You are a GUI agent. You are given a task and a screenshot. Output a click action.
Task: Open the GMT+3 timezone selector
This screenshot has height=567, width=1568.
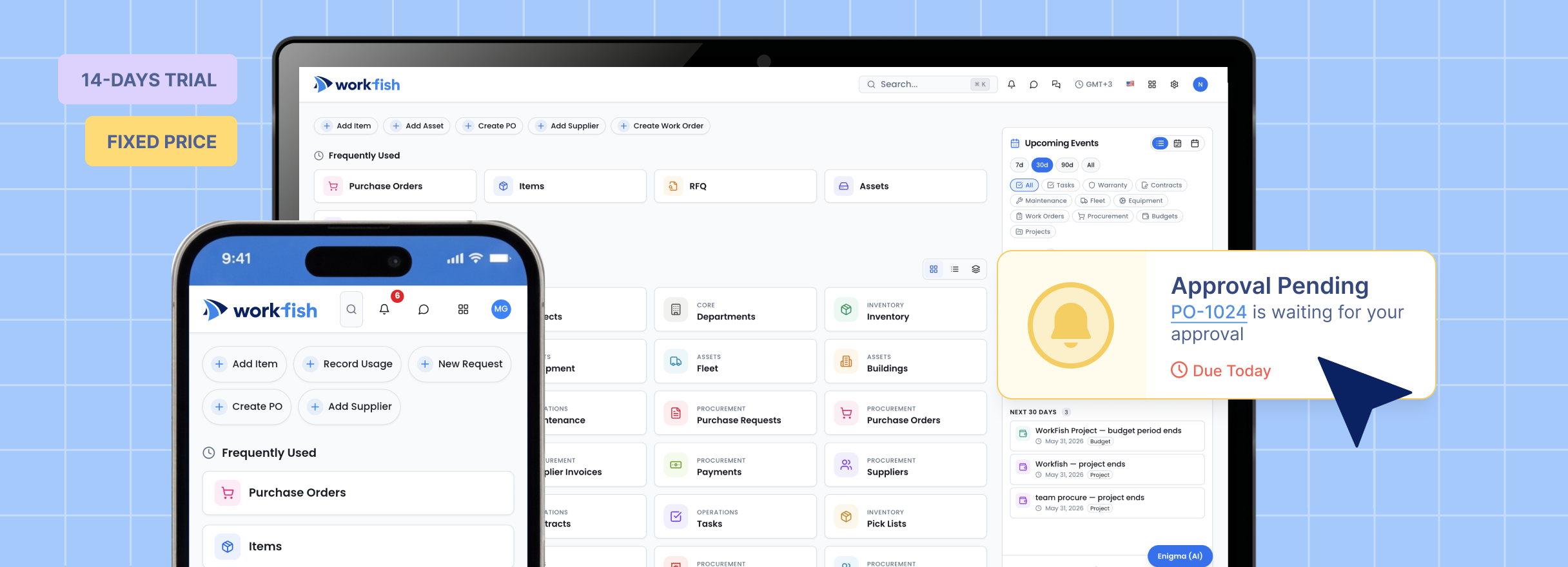[x=1093, y=84]
